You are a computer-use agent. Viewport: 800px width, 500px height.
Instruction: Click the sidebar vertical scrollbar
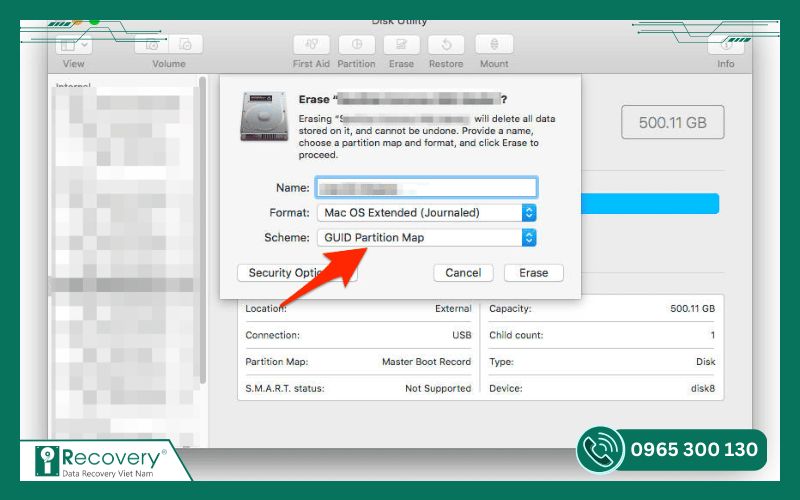click(203, 230)
